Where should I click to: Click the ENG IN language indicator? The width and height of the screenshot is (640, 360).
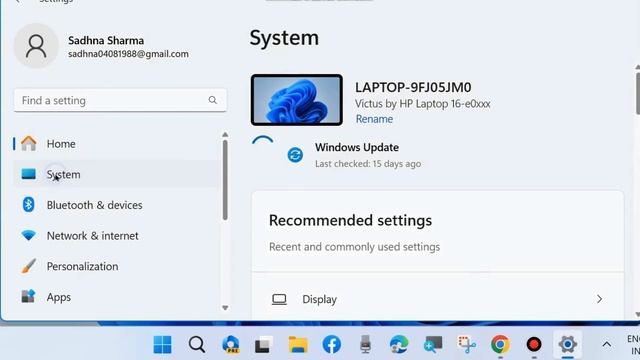(633, 345)
